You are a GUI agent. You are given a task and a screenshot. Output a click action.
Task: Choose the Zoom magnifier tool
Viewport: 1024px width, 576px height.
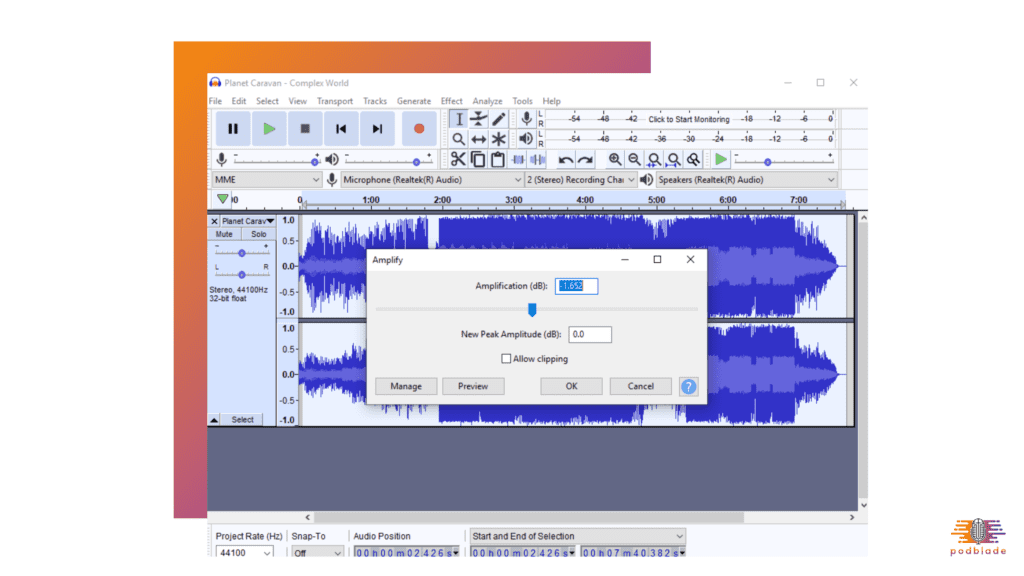[x=459, y=138]
